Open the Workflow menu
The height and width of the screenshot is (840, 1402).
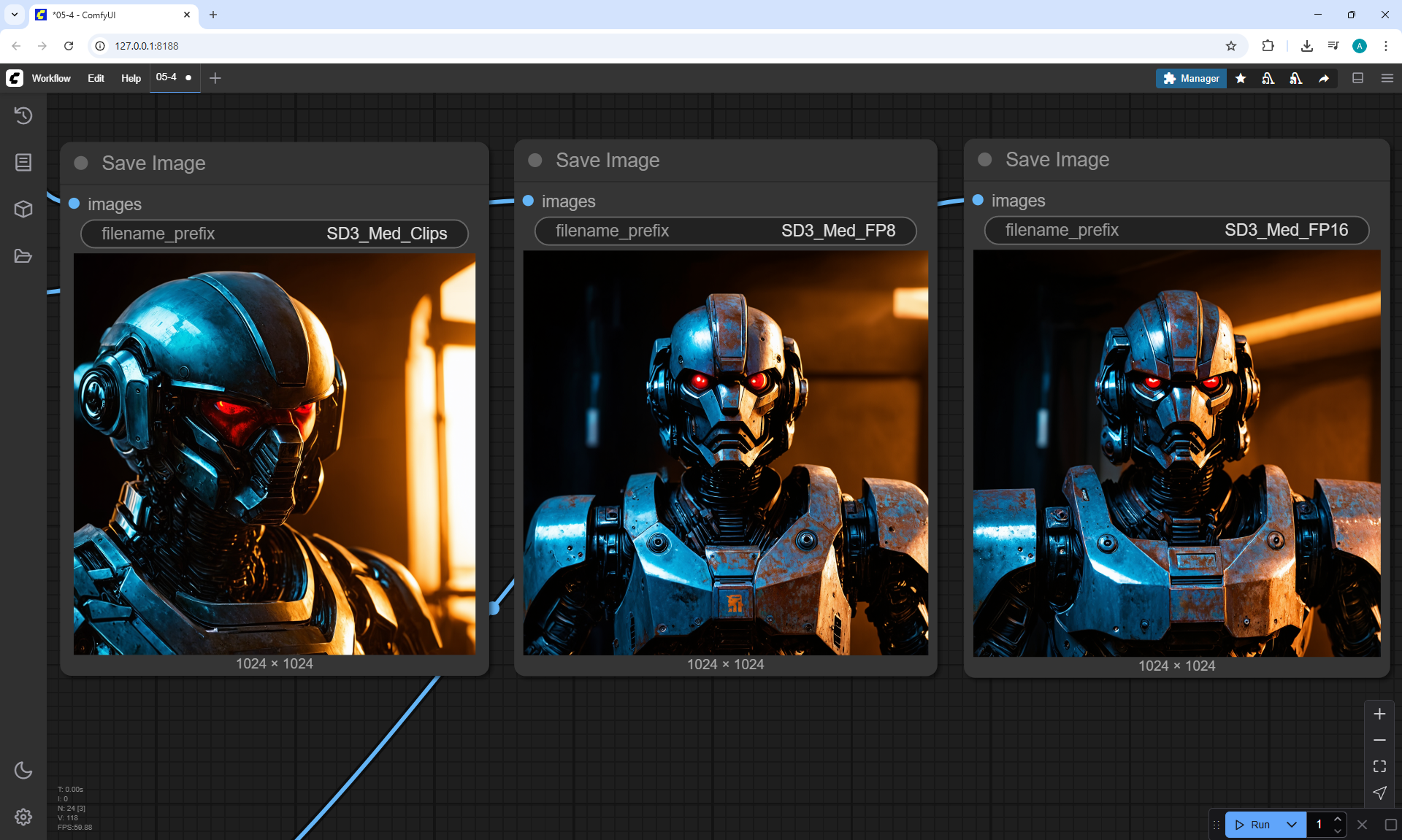click(51, 78)
